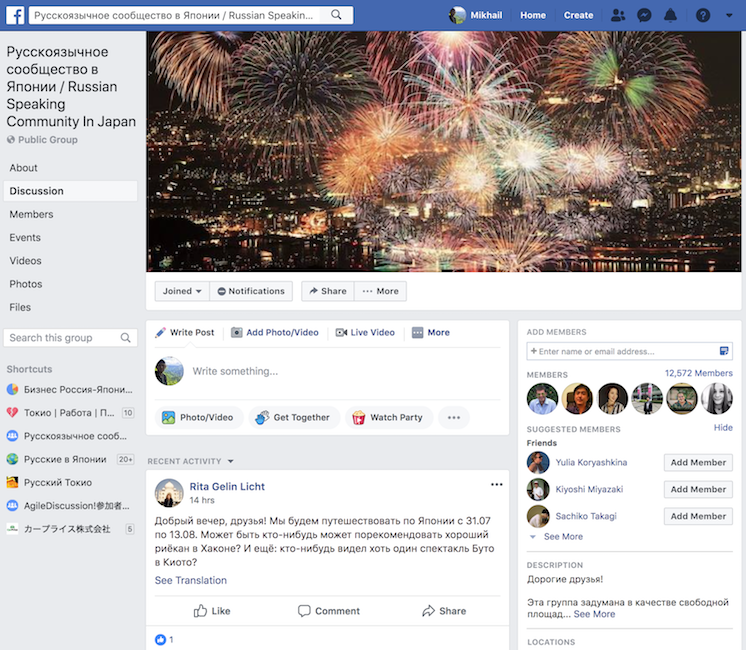Open the options ellipsis on Rita's post
The width and height of the screenshot is (746, 650).
tap(497, 484)
